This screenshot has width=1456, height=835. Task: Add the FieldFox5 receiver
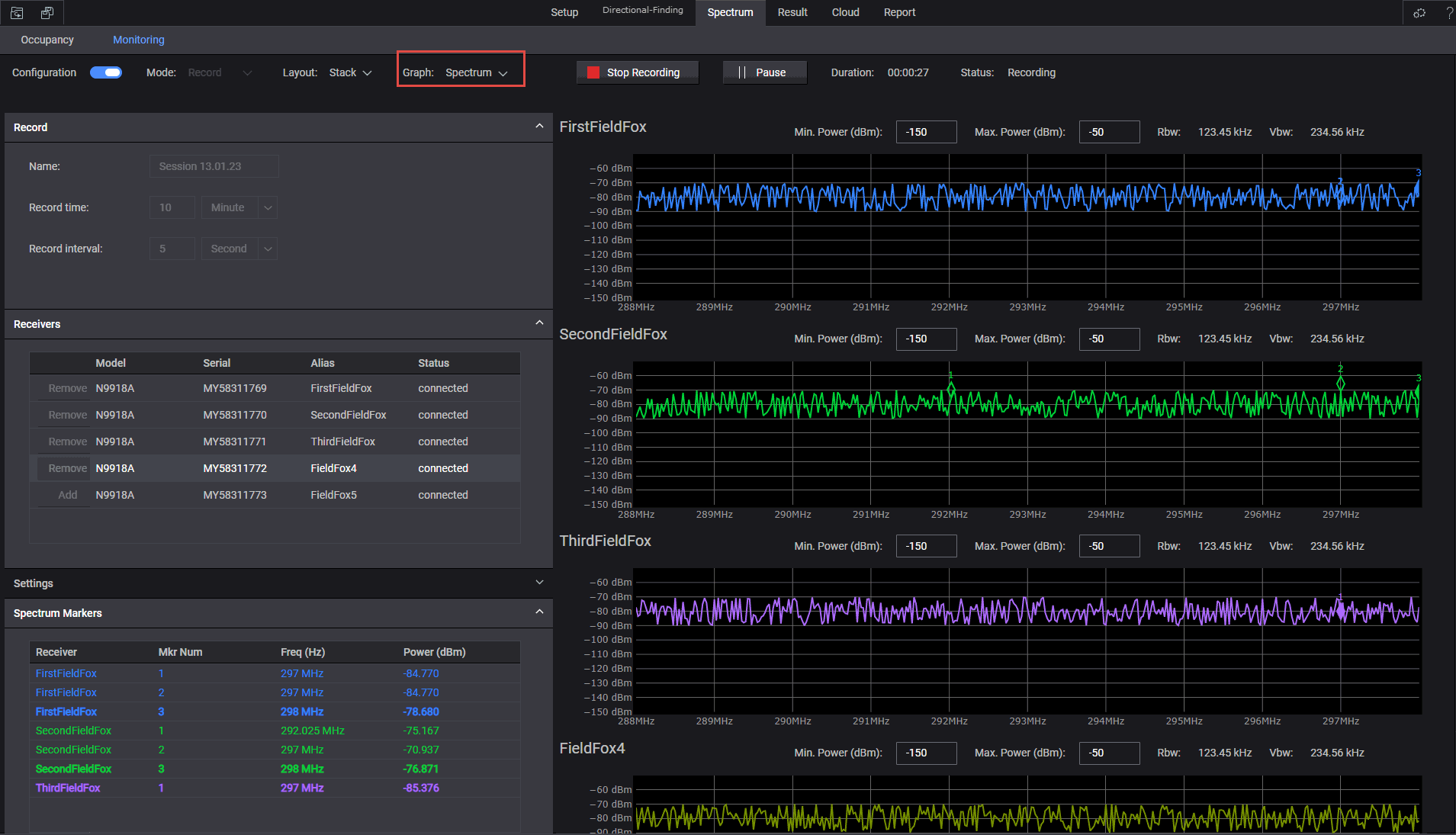tap(68, 495)
